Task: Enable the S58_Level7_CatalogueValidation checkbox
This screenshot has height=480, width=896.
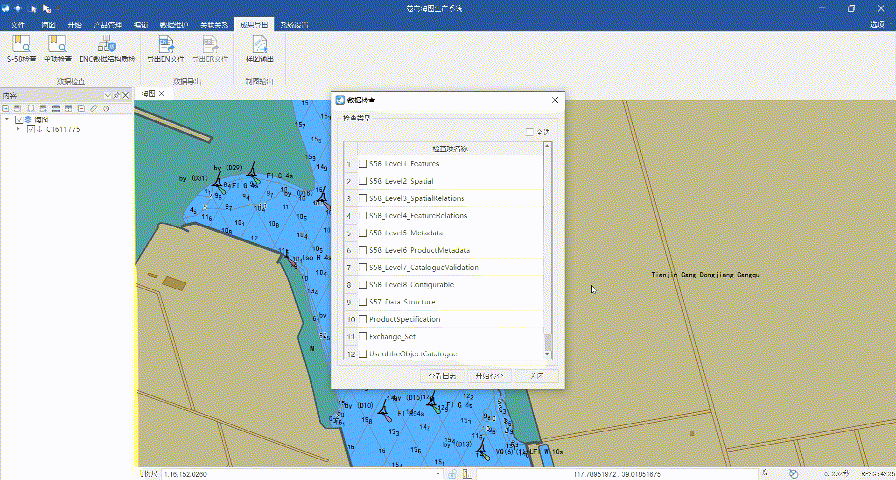Action: (363, 267)
